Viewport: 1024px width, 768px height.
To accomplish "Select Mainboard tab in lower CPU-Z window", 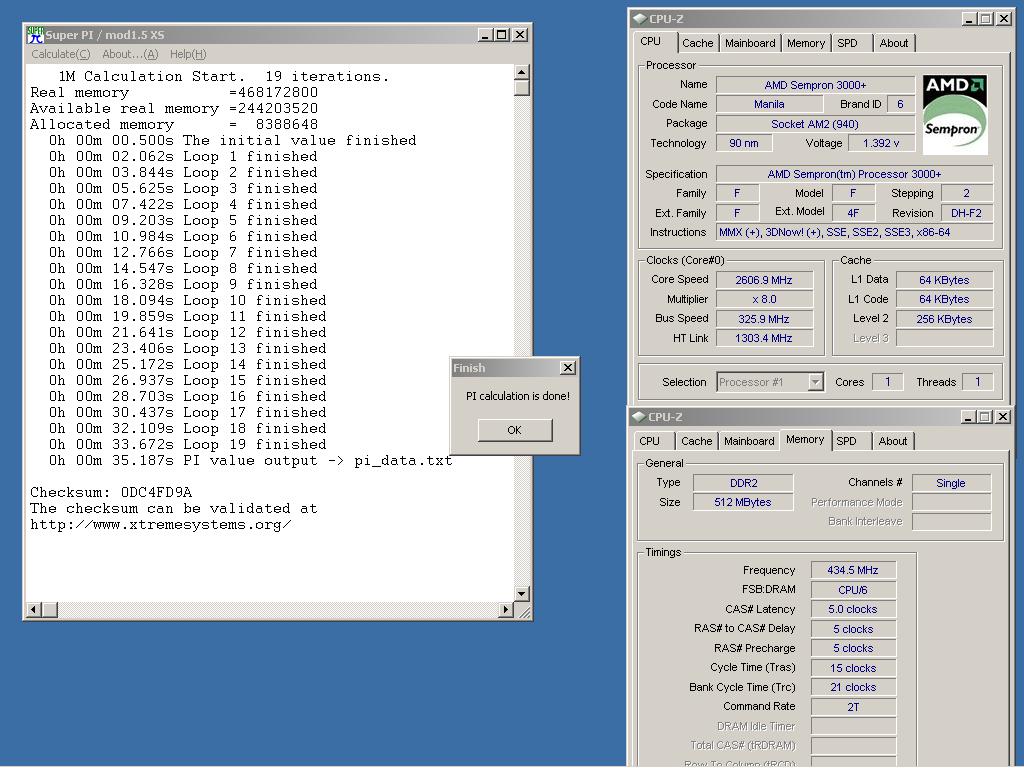I will 749,441.
